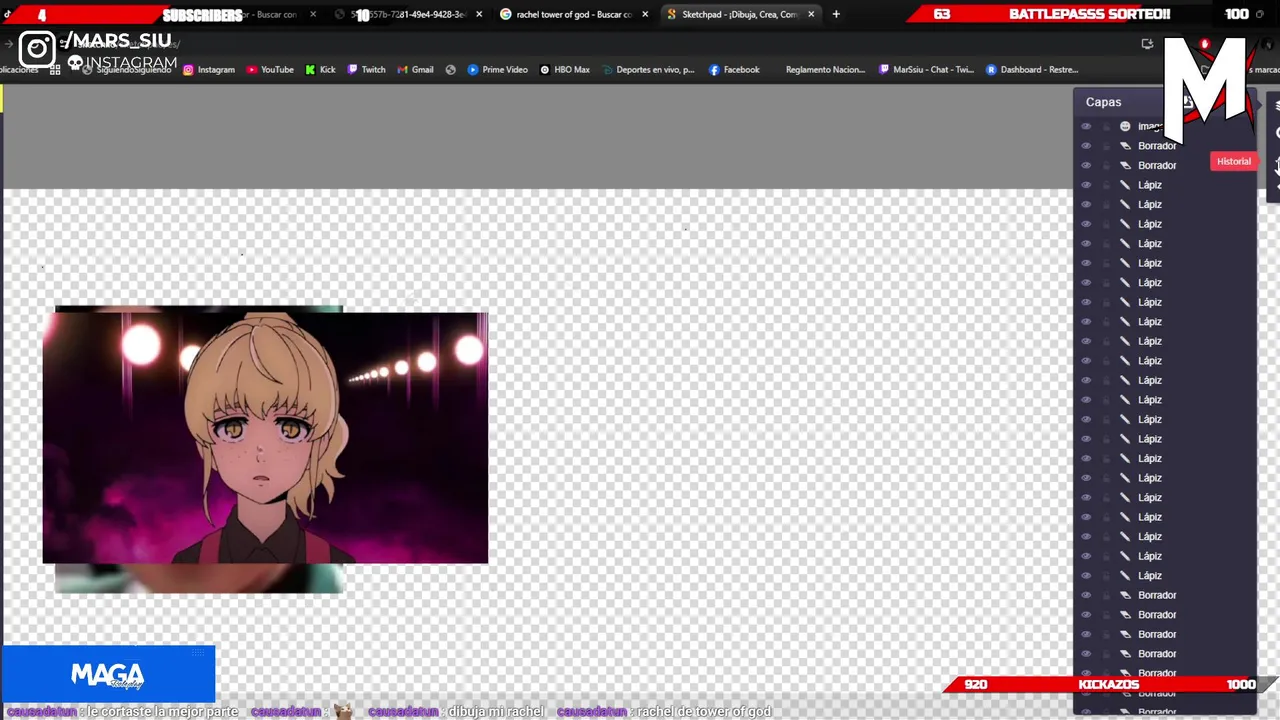Select the topmost Borrador layer name
The image size is (1280, 720).
coord(1157,146)
